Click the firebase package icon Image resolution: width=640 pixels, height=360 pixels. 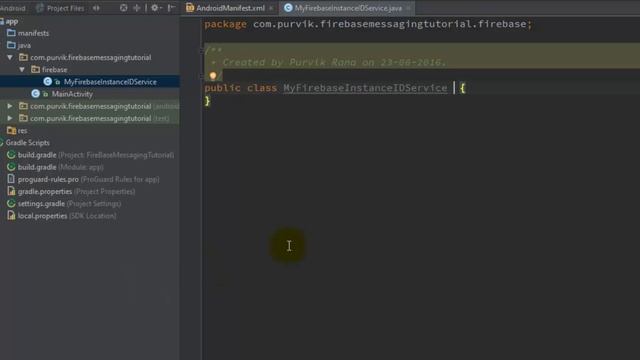tap(36, 69)
